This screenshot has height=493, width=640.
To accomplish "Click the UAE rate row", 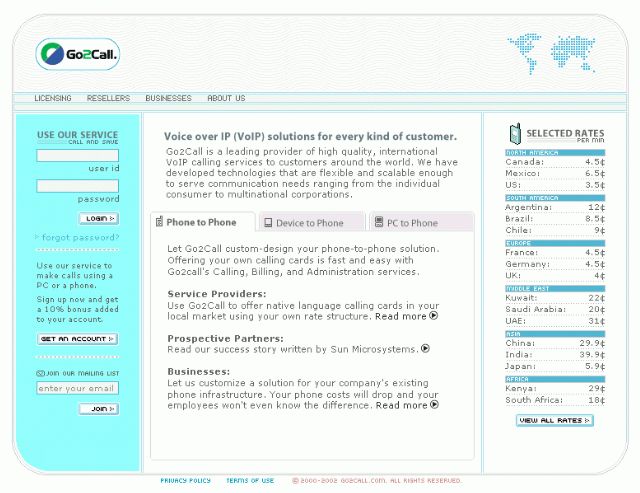I will point(555,321).
